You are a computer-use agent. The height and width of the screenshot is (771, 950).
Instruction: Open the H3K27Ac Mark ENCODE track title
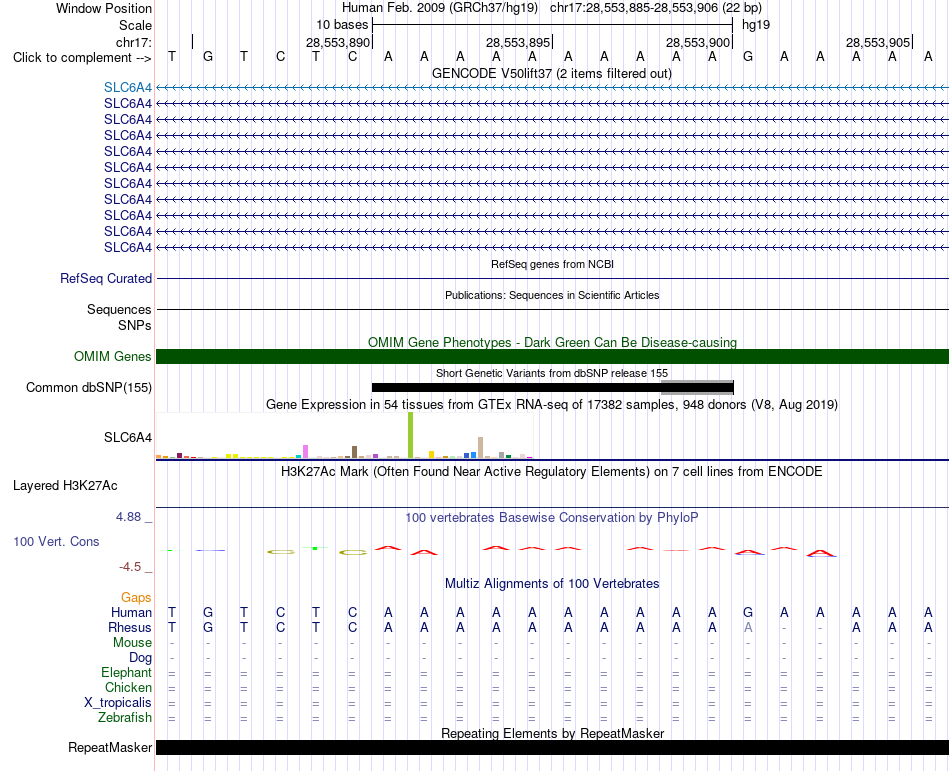(x=552, y=472)
